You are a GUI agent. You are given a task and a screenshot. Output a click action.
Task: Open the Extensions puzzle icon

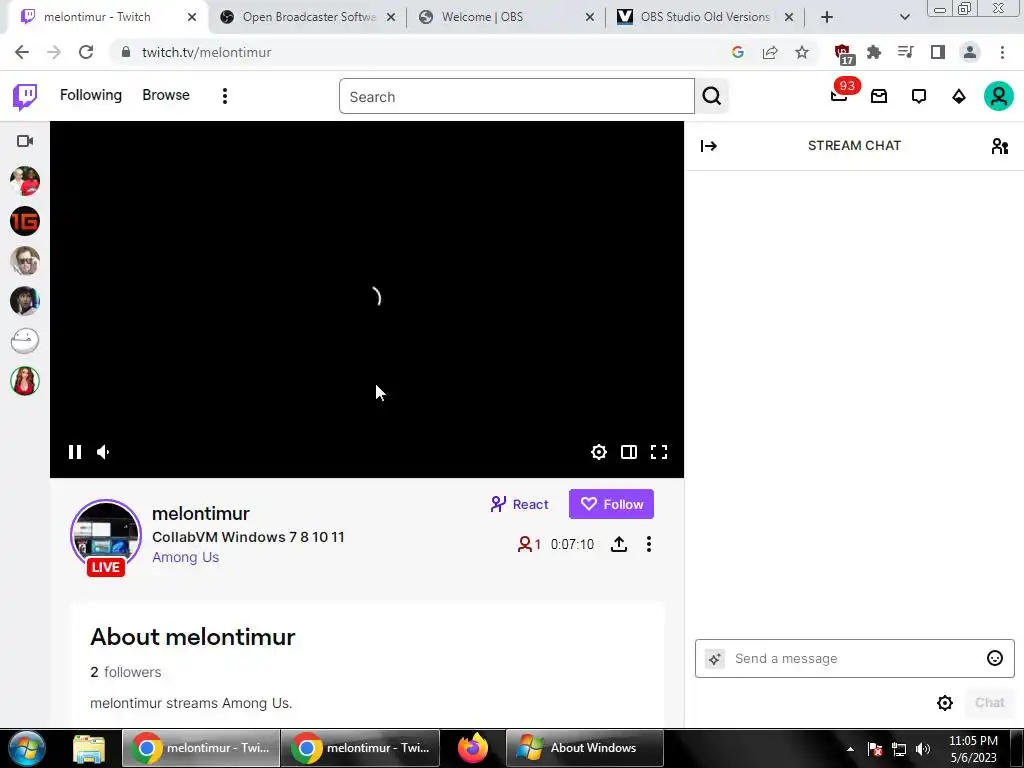point(874,52)
